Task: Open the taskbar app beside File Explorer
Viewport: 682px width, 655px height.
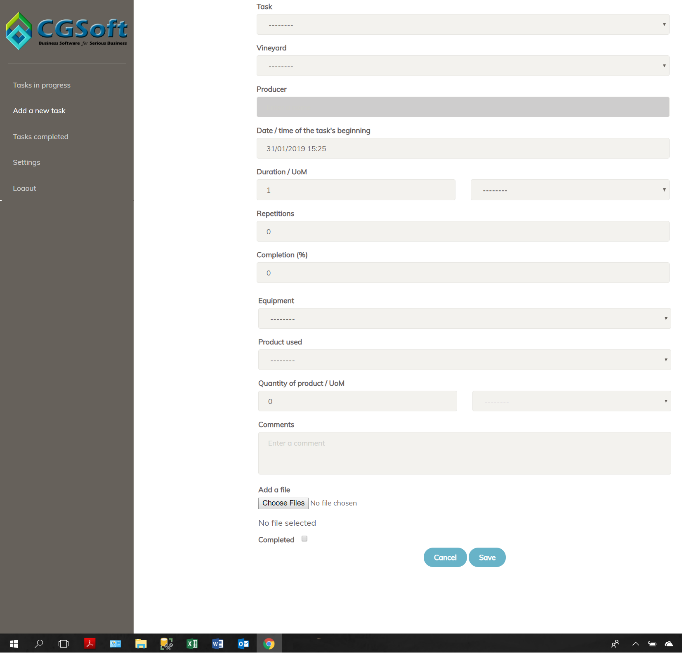Action: coord(166,644)
